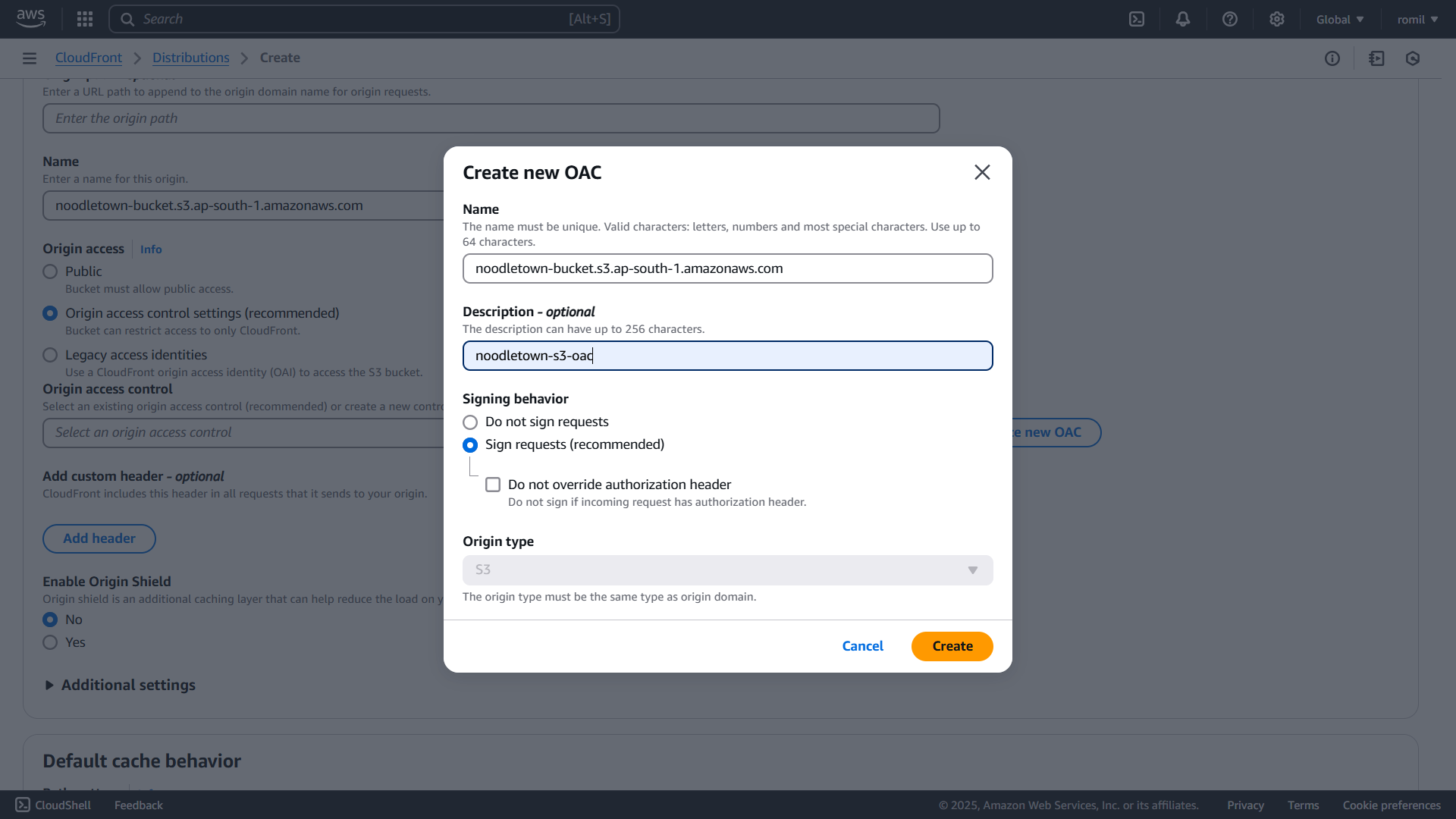Click the Create new OAC button behind dialog
The height and width of the screenshot is (819, 1456).
pos(1056,432)
